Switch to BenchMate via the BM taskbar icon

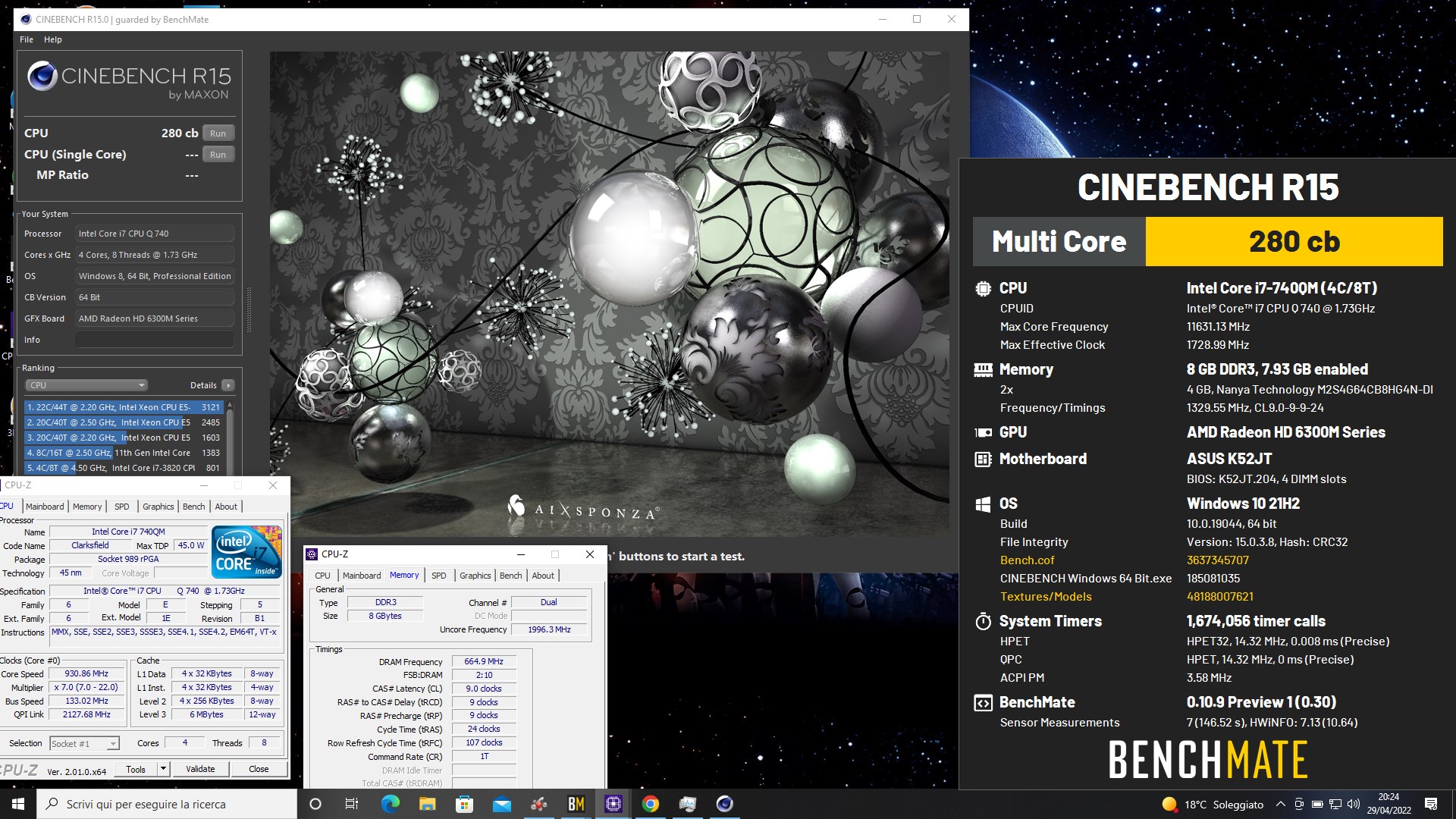[576, 804]
